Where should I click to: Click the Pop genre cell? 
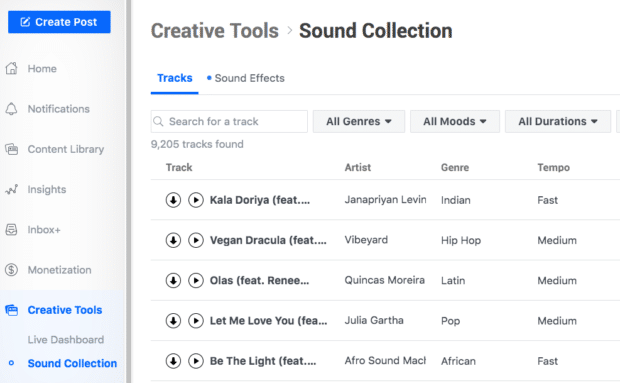450,321
